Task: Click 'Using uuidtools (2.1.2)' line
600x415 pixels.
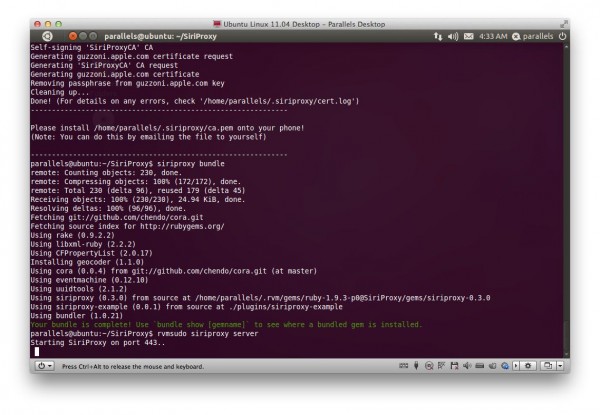Action: [x=78, y=289]
